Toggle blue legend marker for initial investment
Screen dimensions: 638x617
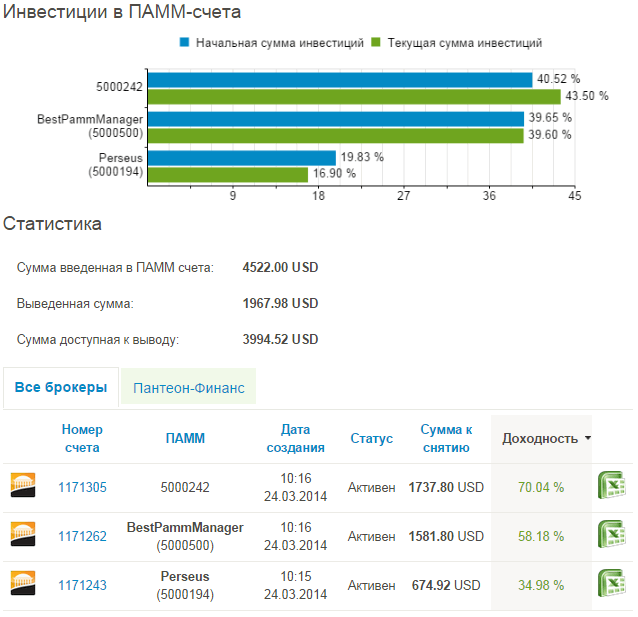(x=184, y=42)
